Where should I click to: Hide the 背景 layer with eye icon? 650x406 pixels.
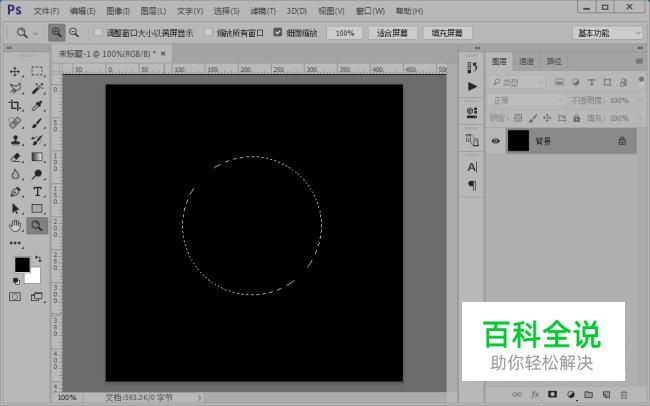coord(495,141)
